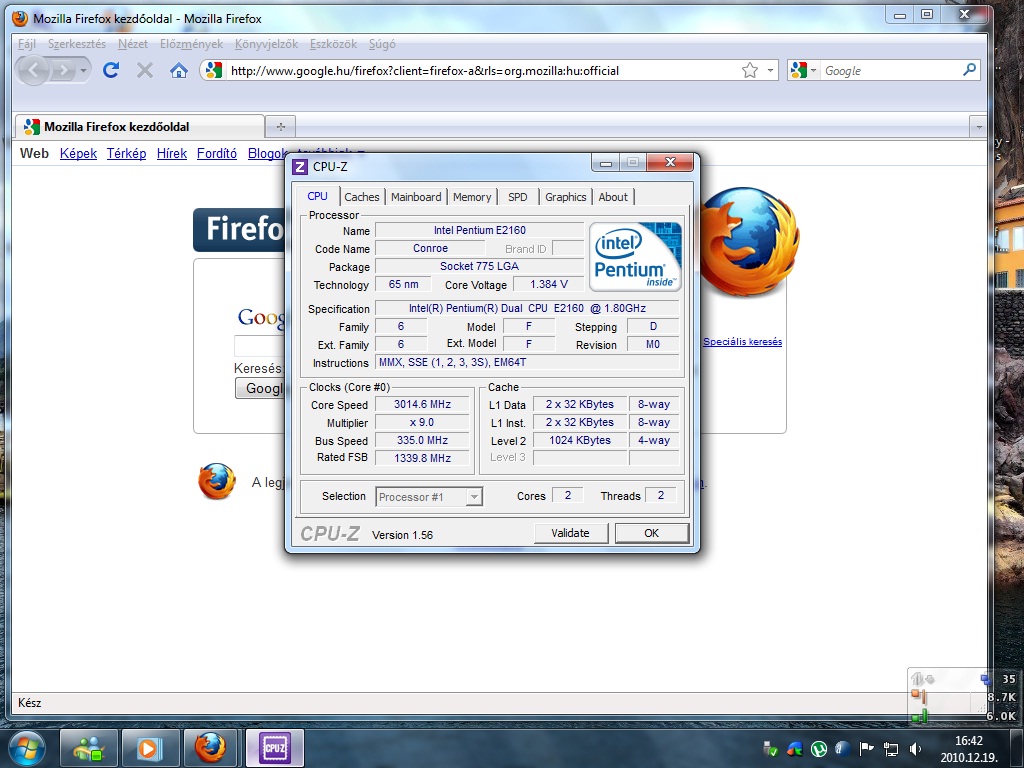Open Windows Live Messenger taskbar icon

(x=88, y=748)
